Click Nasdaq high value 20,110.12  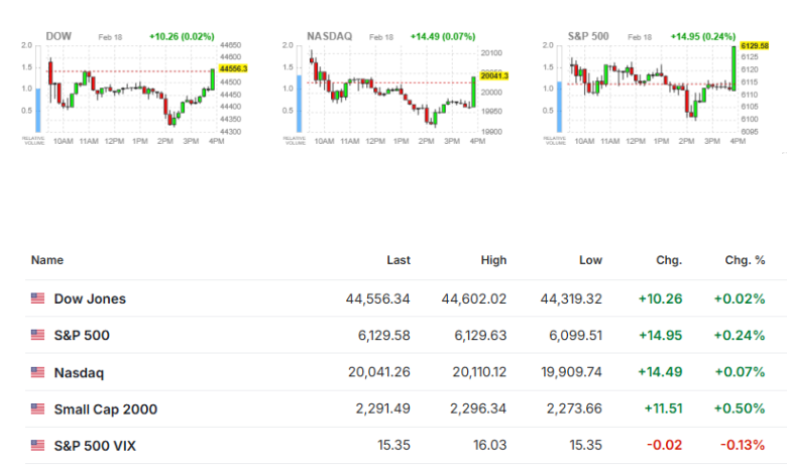479,372
